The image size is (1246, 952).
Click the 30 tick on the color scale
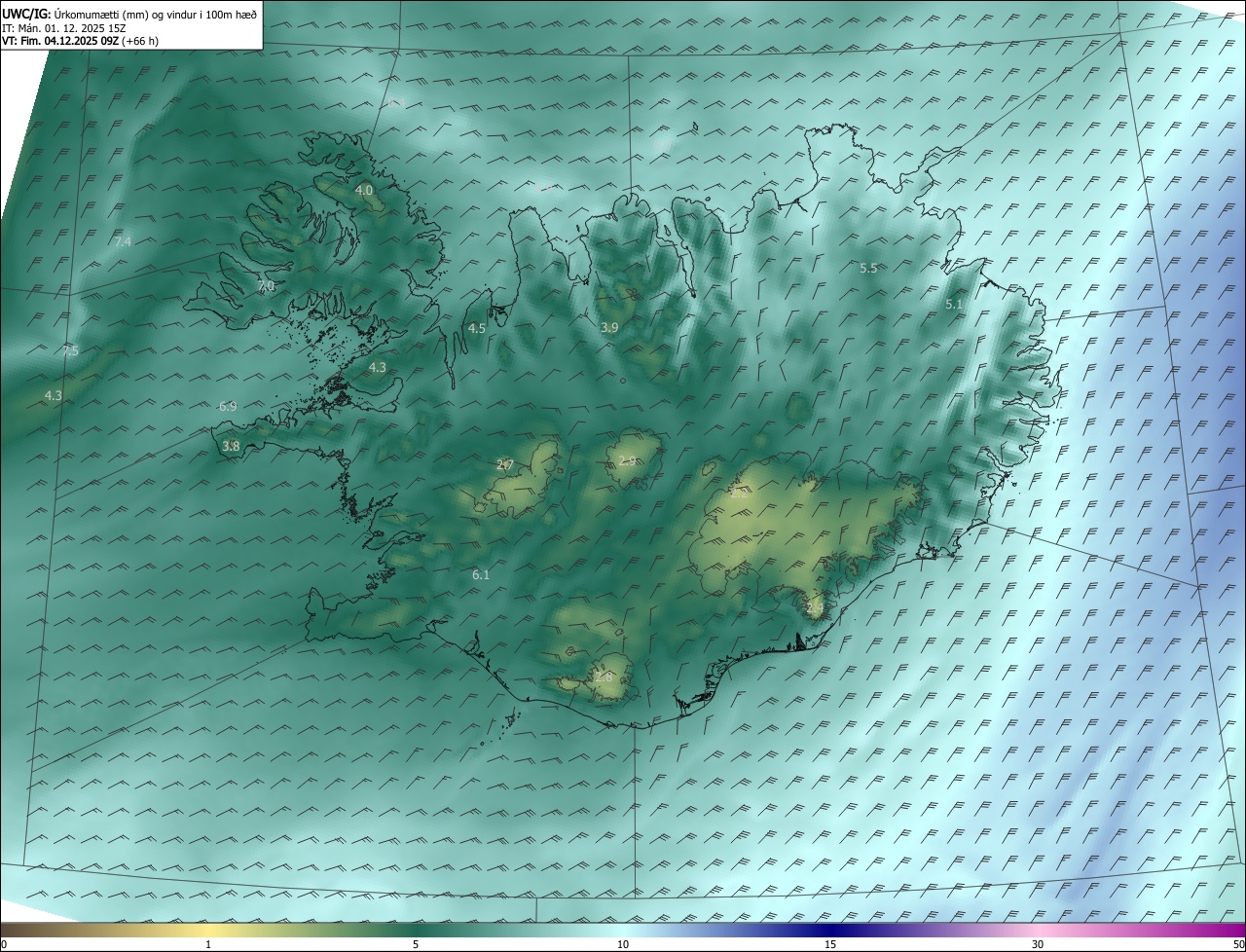pos(1038,944)
